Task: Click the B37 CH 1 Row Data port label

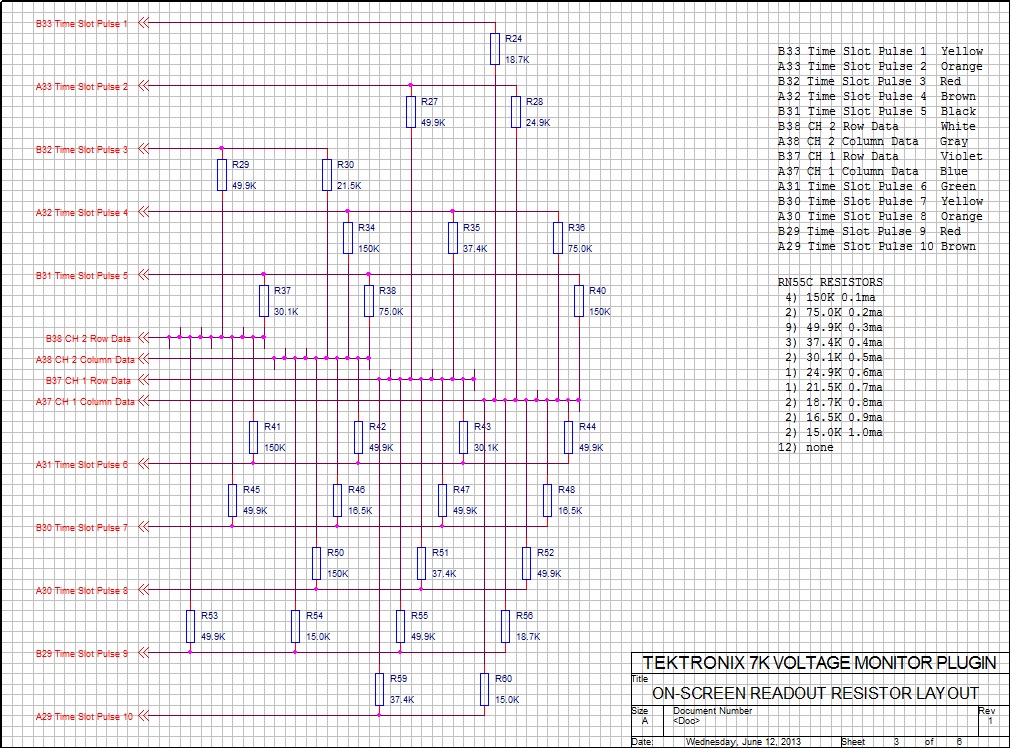Action: point(88,381)
